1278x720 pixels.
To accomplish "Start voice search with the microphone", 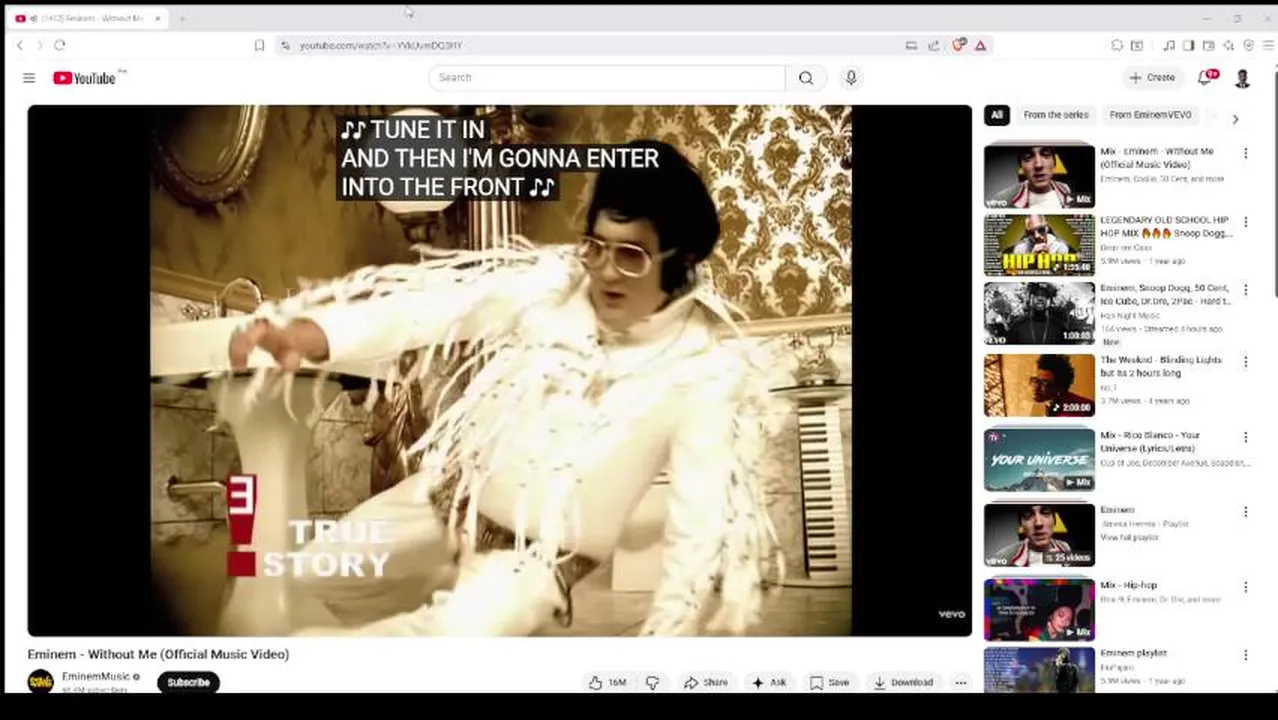I will point(851,78).
